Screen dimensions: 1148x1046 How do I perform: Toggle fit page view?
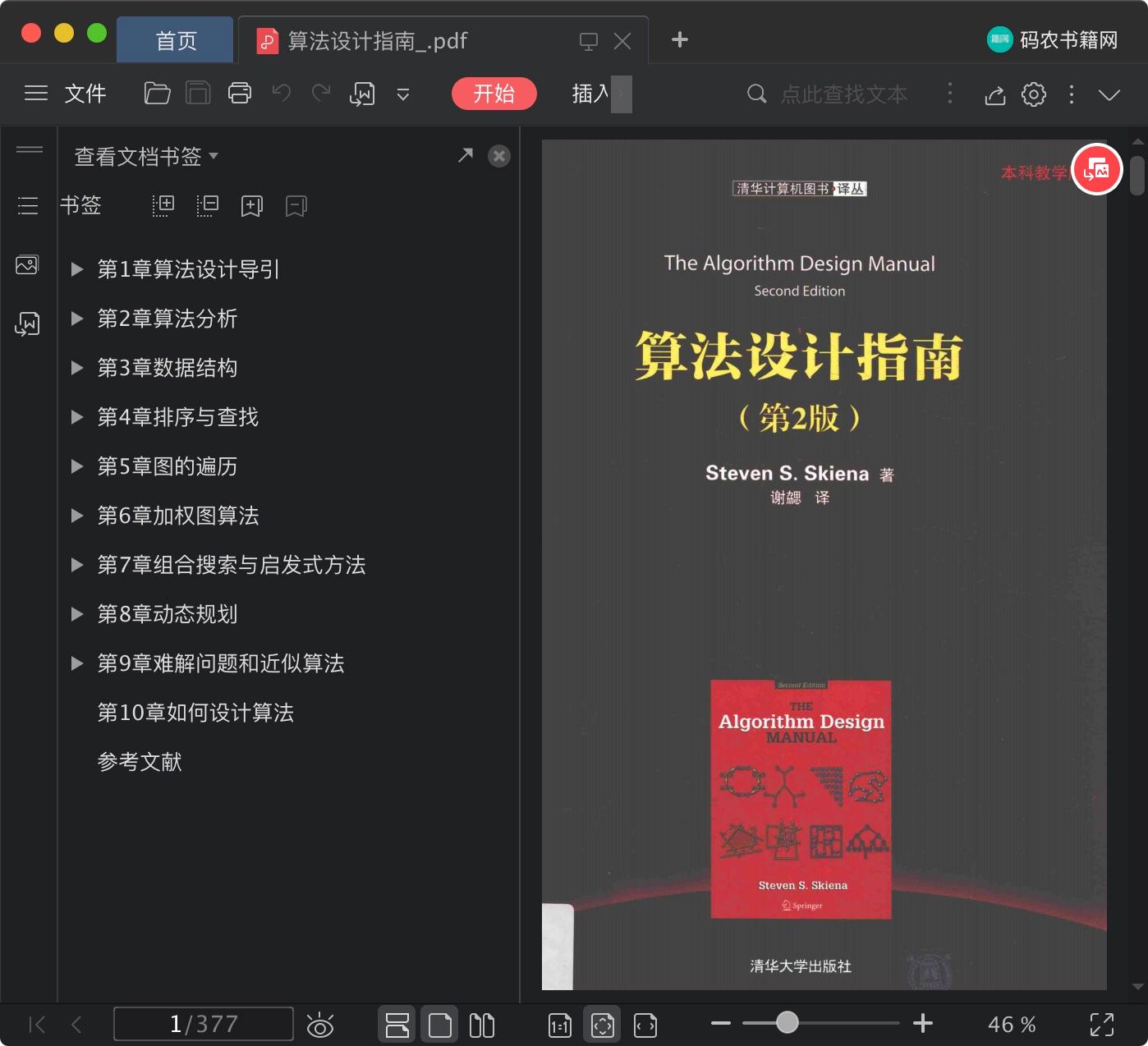(603, 1025)
